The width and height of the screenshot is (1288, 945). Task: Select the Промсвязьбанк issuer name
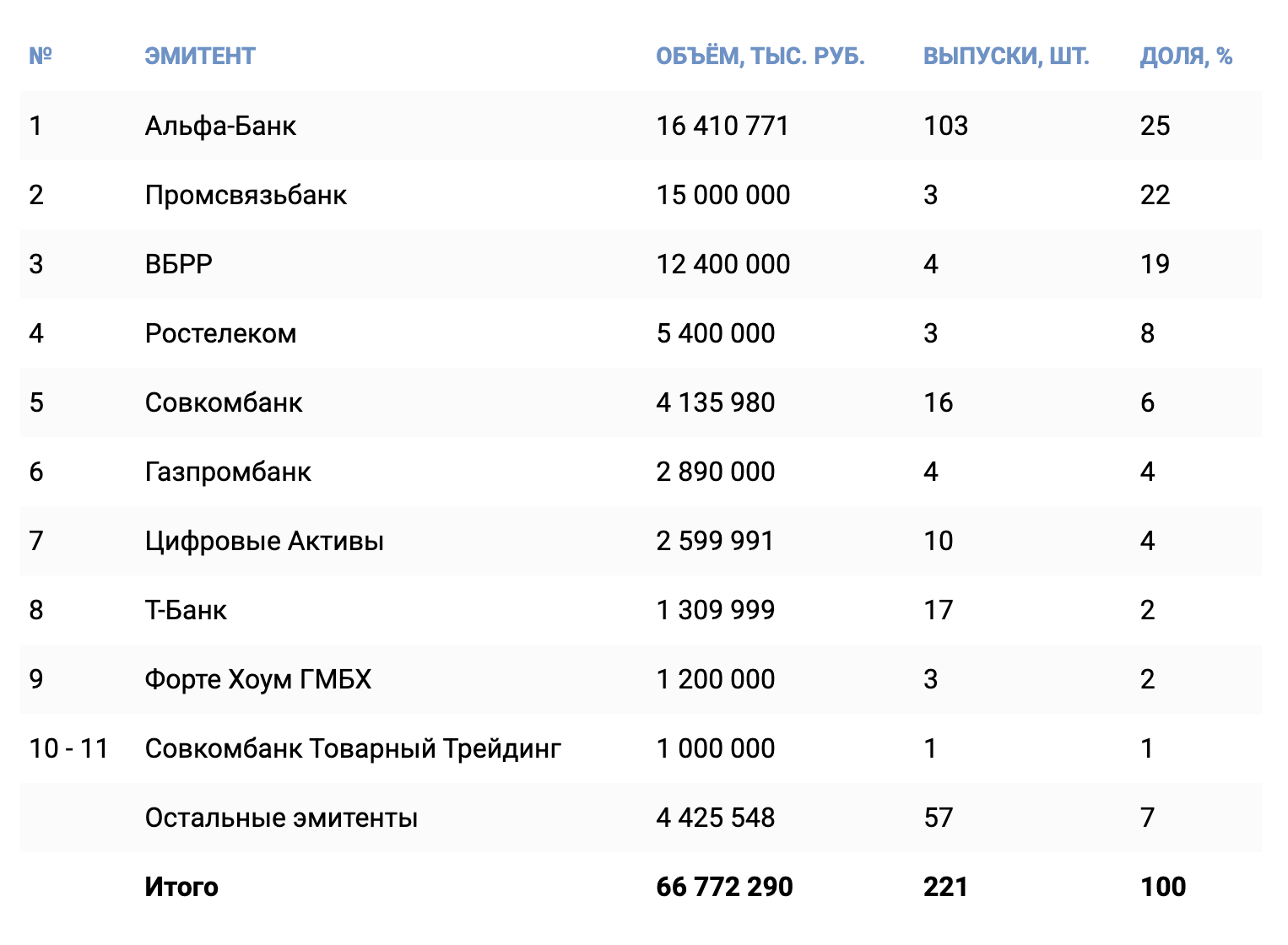coord(246,195)
